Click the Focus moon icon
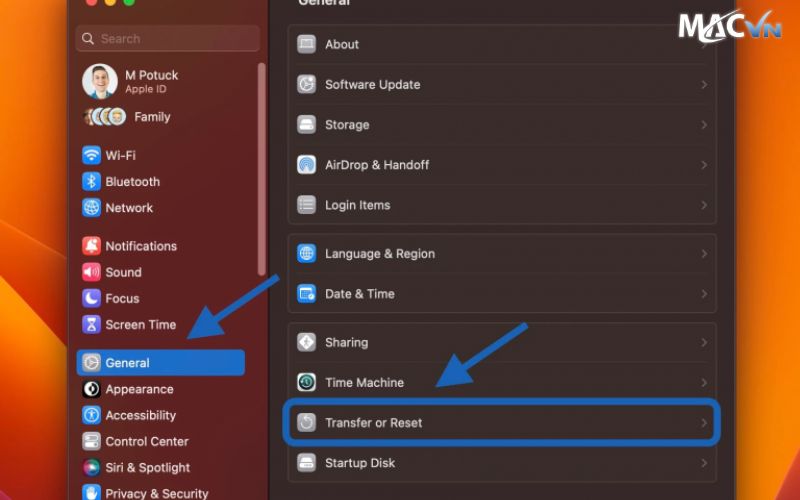Screen dimensions: 800x500 point(91,298)
